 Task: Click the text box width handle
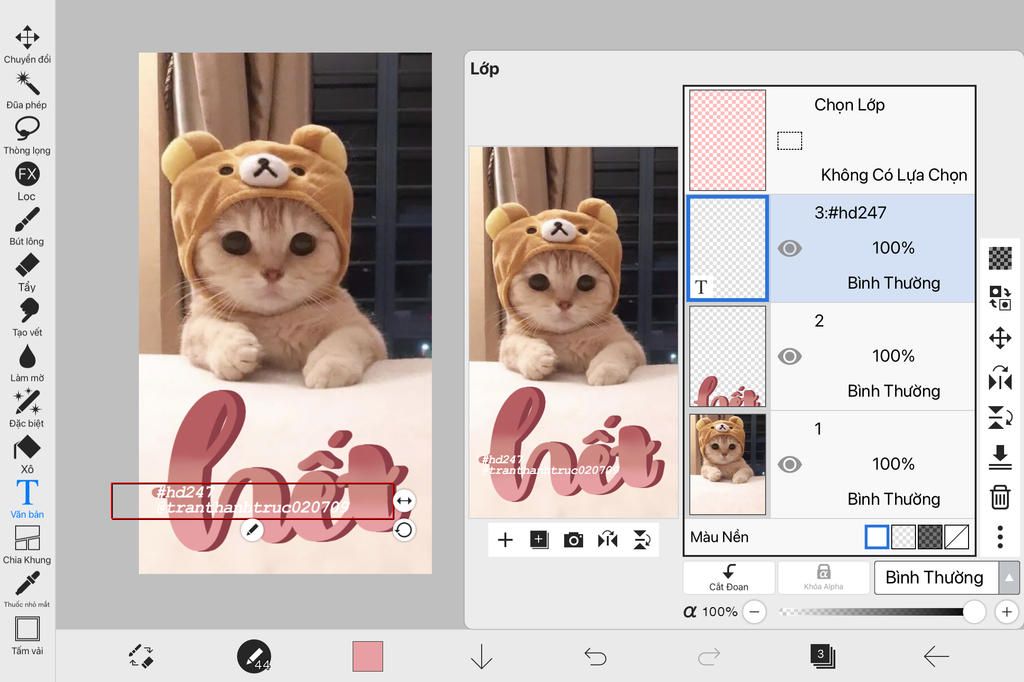[x=404, y=501]
